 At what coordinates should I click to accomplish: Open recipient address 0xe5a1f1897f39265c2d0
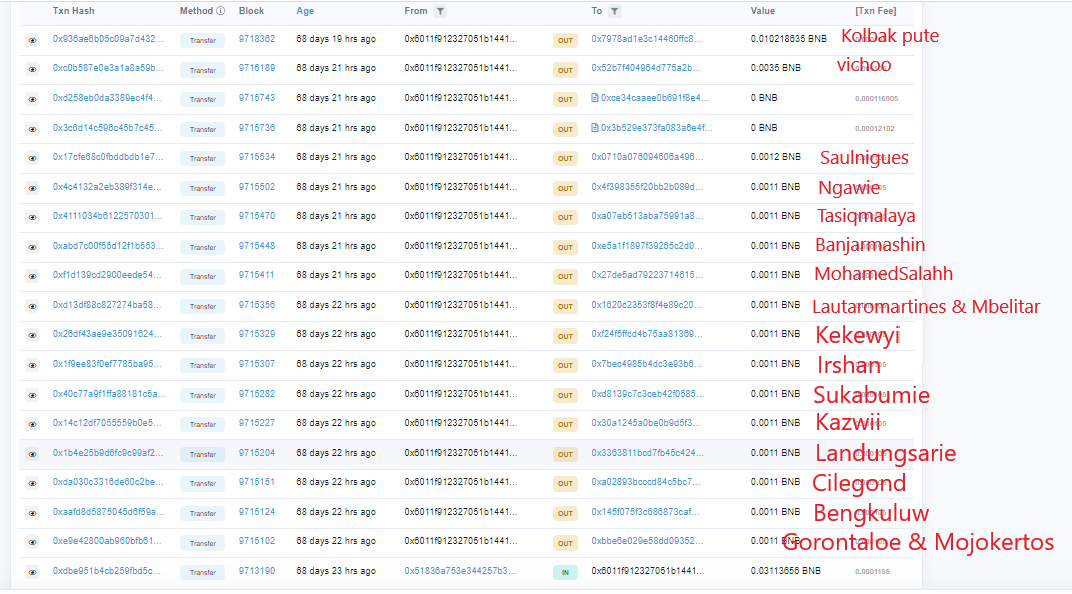tap(647, 246)
